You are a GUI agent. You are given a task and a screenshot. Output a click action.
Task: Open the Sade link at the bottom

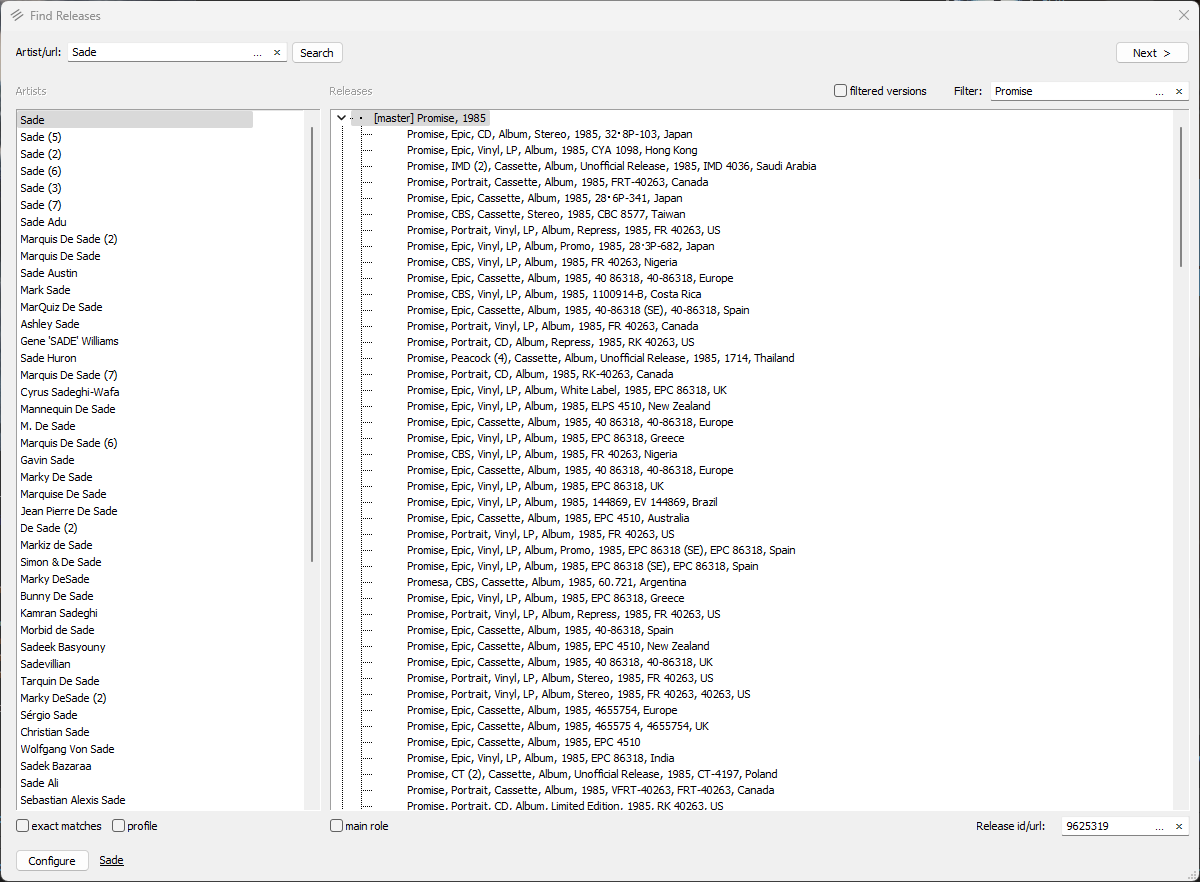[x=112, y=860]
